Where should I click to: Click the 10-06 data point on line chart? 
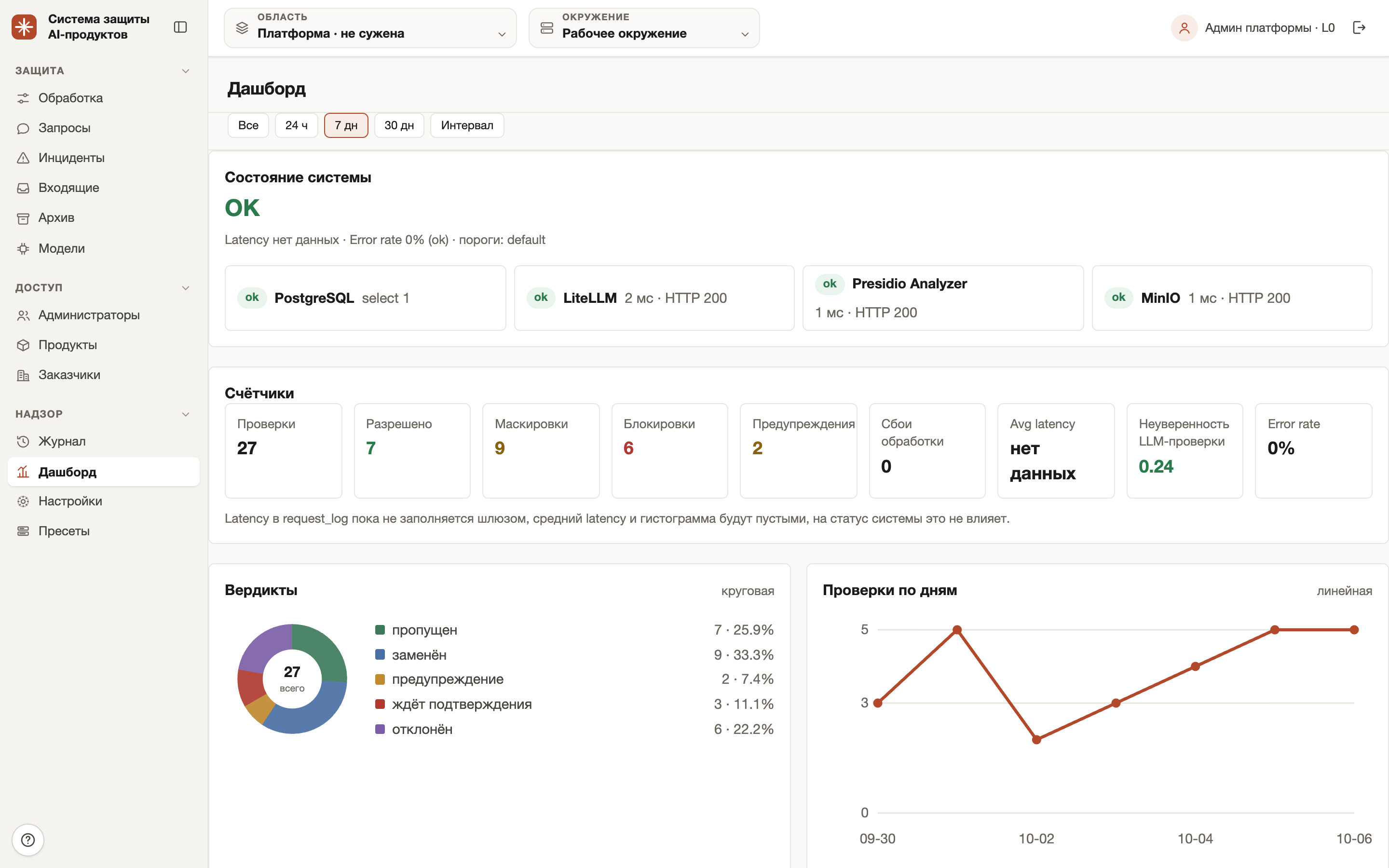tap(1354, 630)
